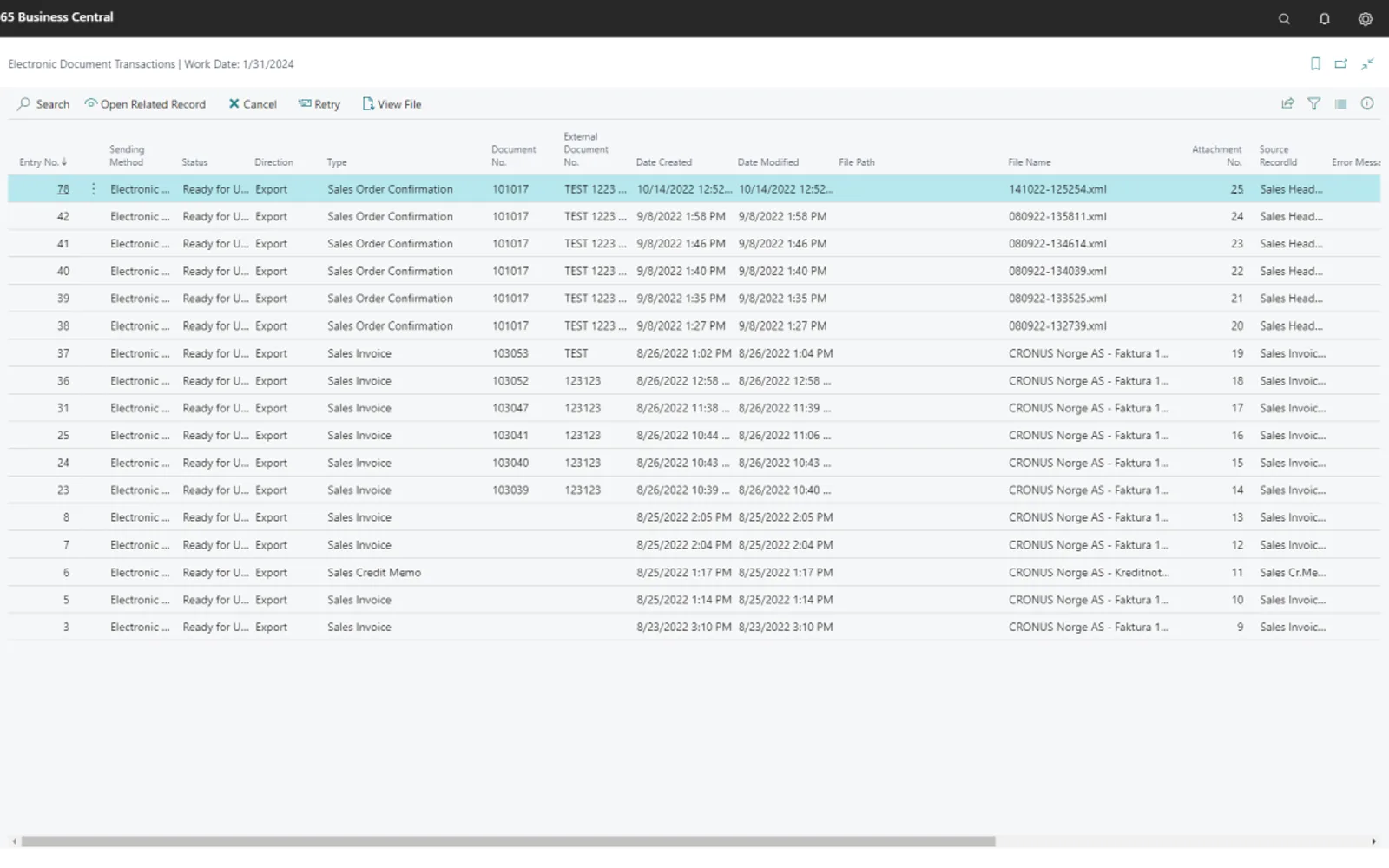Click date created 8/23/2022 3:10 PM
This screenshot has height=868, width=1389.
[684, 628]
